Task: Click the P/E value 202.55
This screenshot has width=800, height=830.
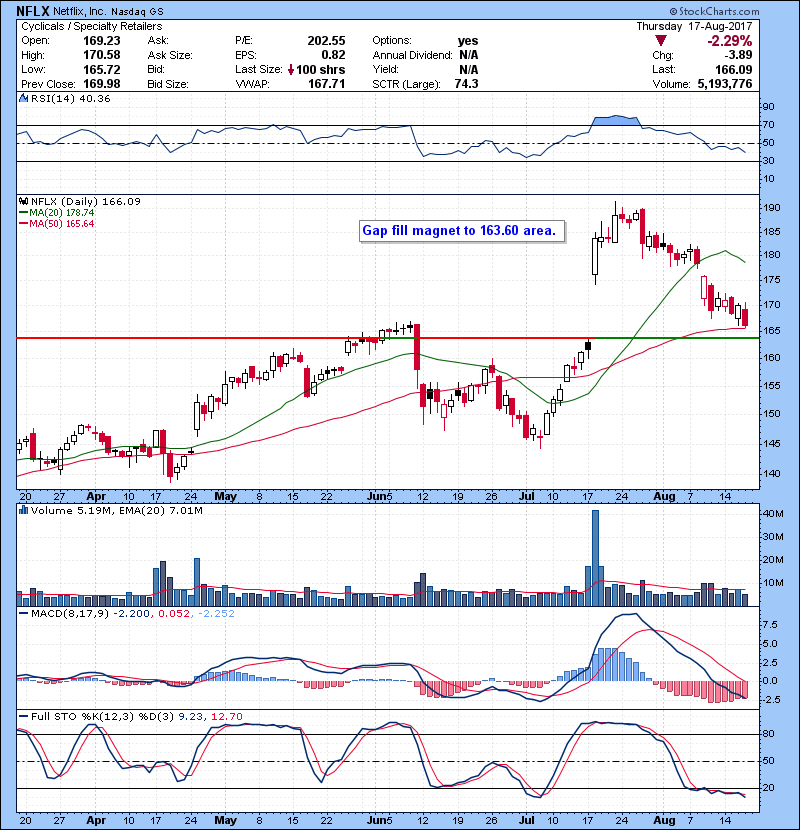Action: click(x=326, y=41)
